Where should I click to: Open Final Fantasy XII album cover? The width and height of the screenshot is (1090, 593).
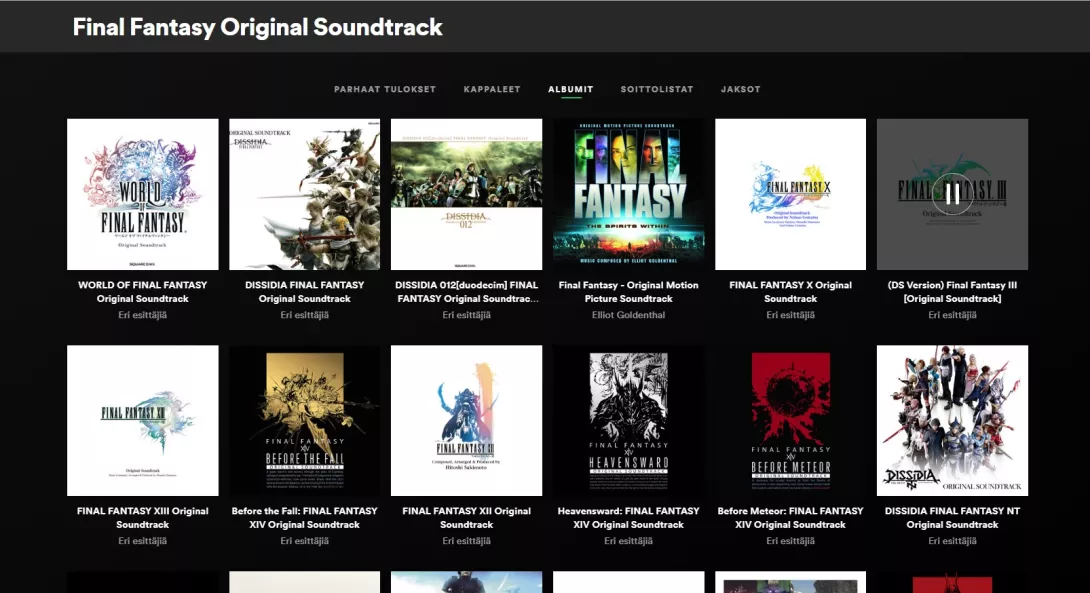coord(466,421)
